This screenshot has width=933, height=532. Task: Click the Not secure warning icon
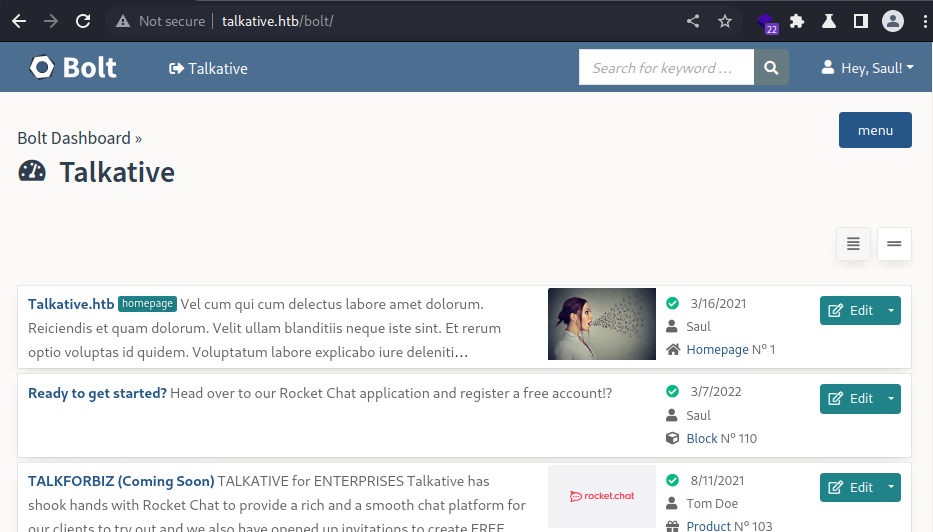click(123, 21)
